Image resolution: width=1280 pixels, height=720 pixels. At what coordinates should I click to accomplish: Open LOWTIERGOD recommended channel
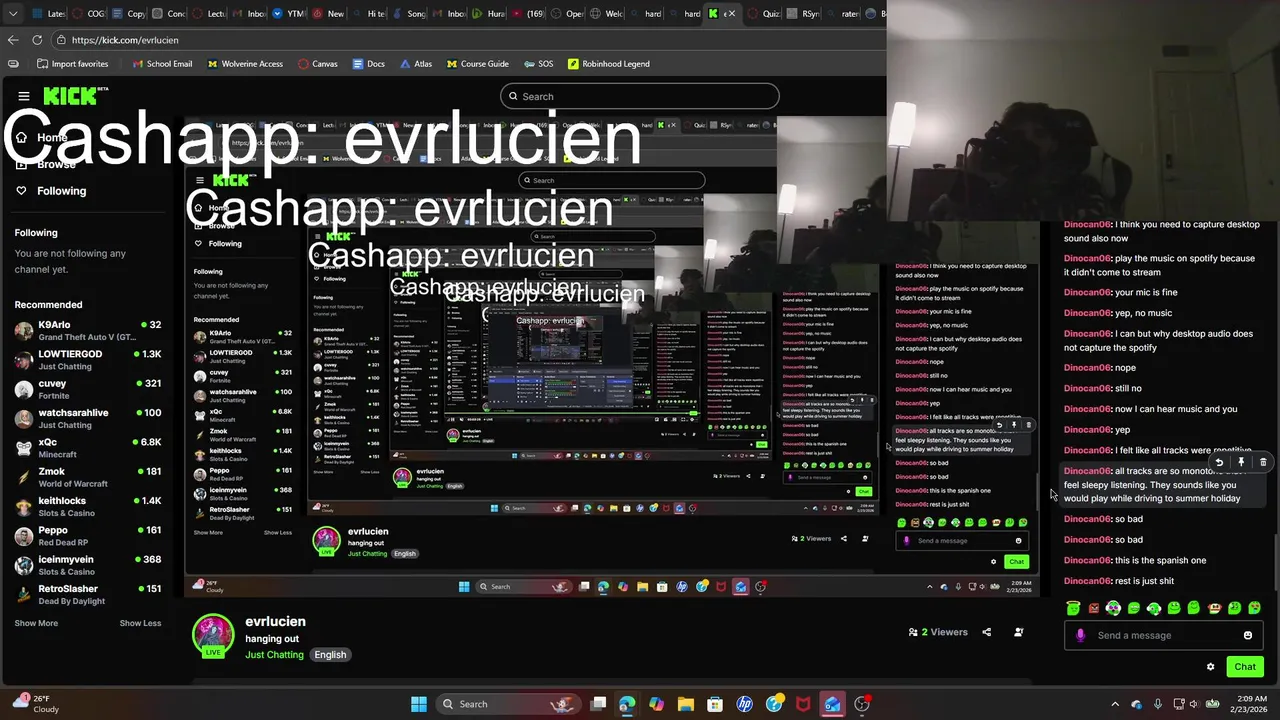(88, 360)
